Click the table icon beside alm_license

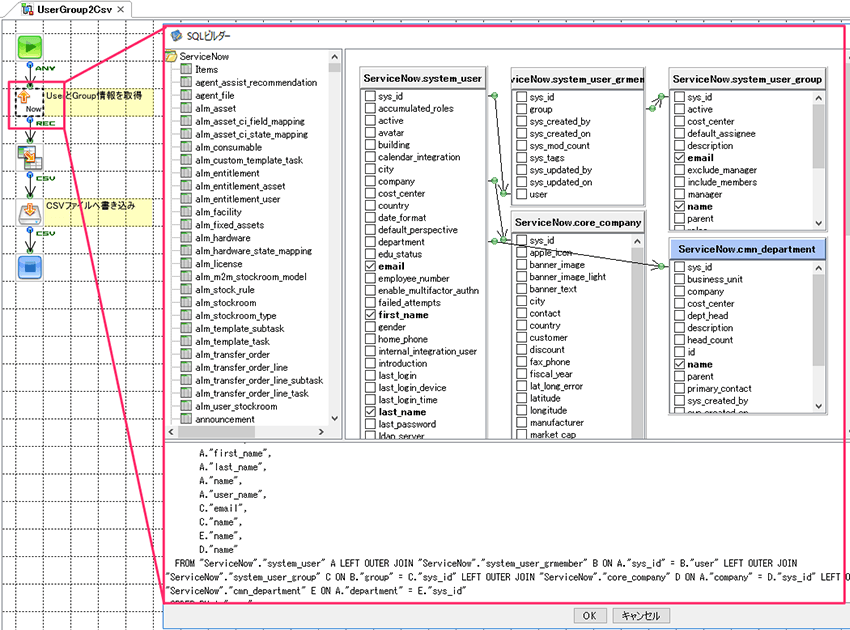(186, 264)
